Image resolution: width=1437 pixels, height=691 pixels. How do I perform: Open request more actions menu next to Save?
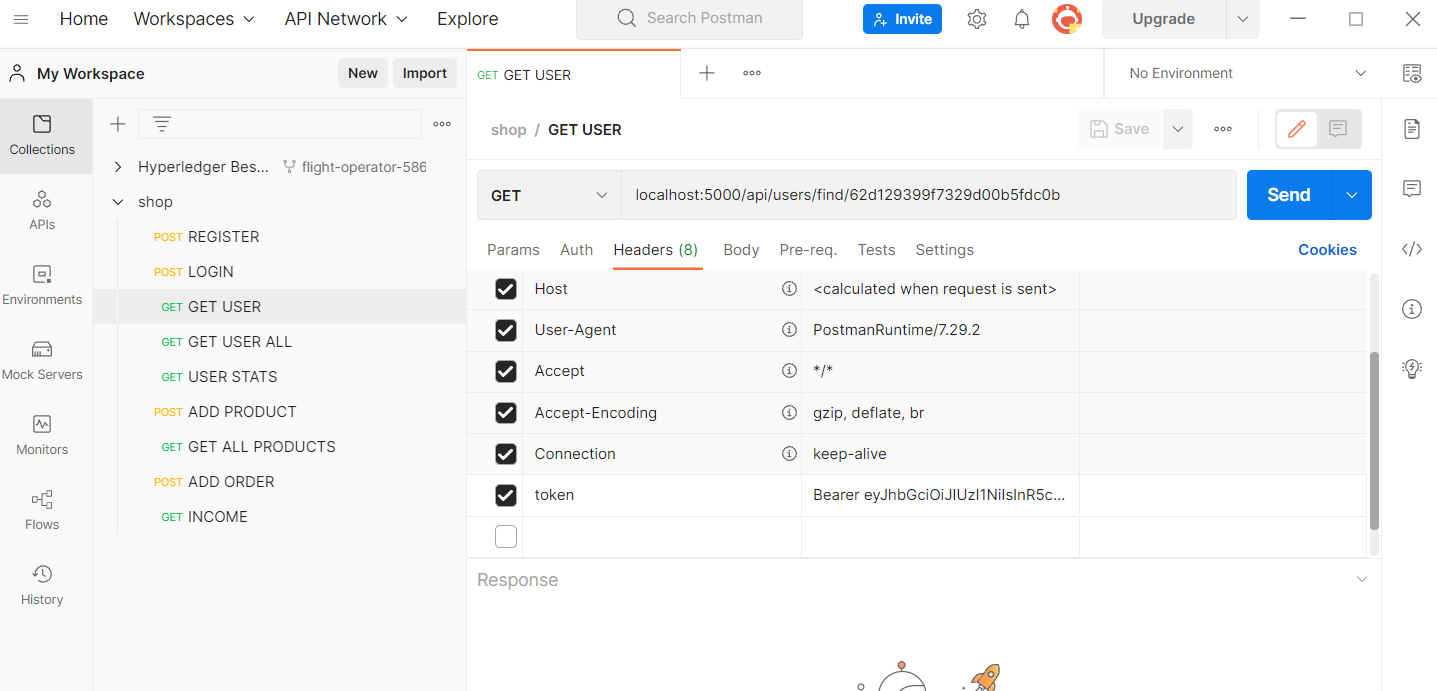(x=1222, y=129)
